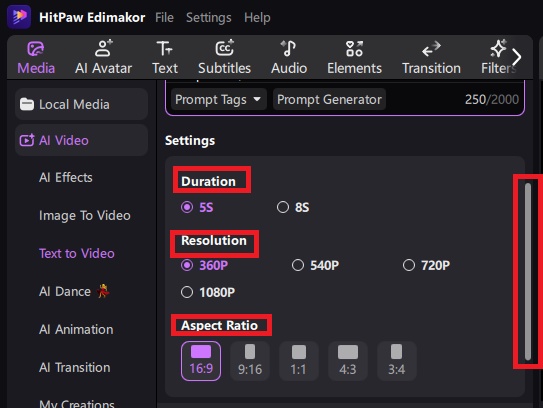Expand the Prompt Tags dropdown

(219, 100)
